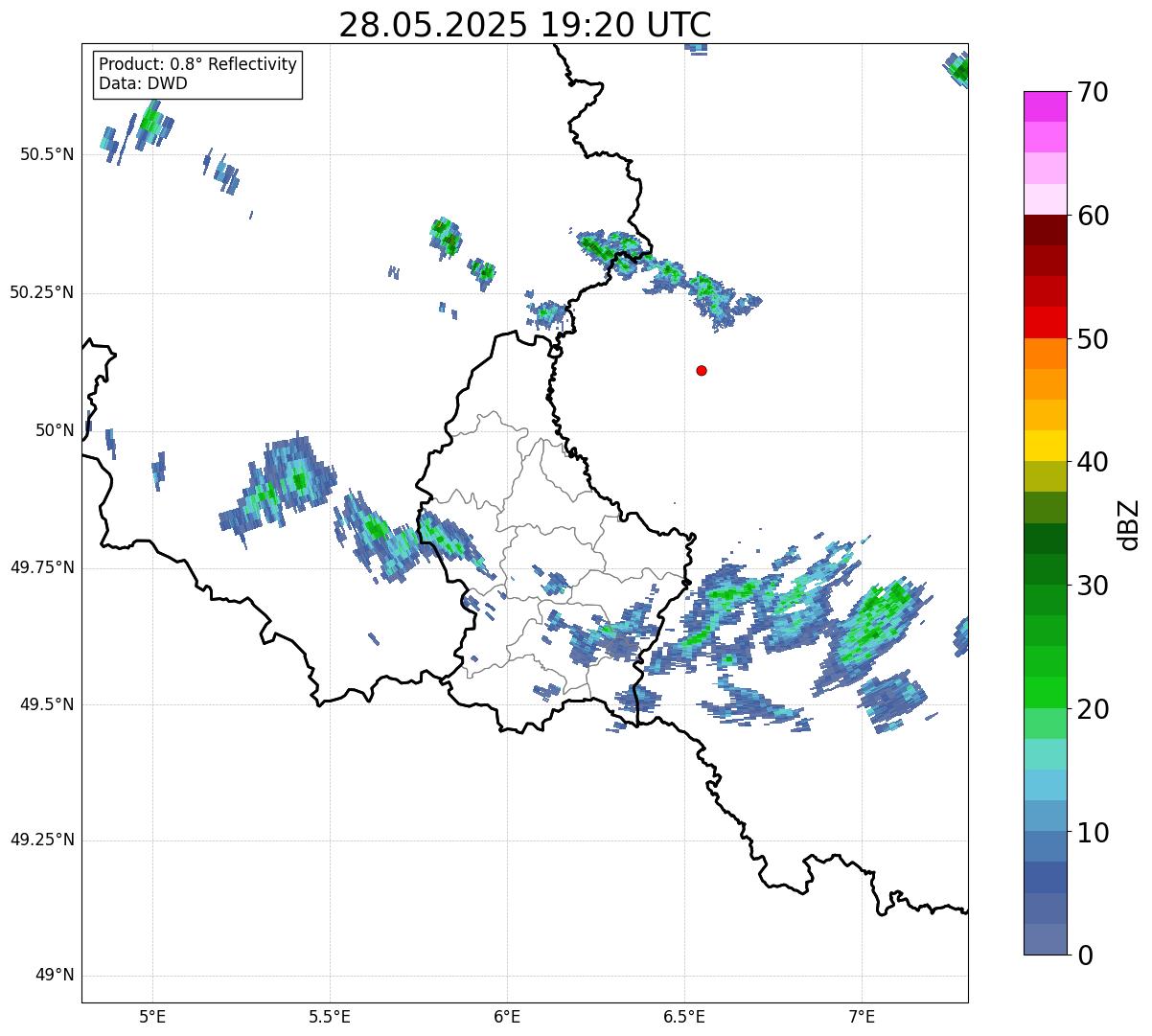Click the 7°E longitude label
The width and height of the screenshot is (1152, 1036).
pos(862,1016)
